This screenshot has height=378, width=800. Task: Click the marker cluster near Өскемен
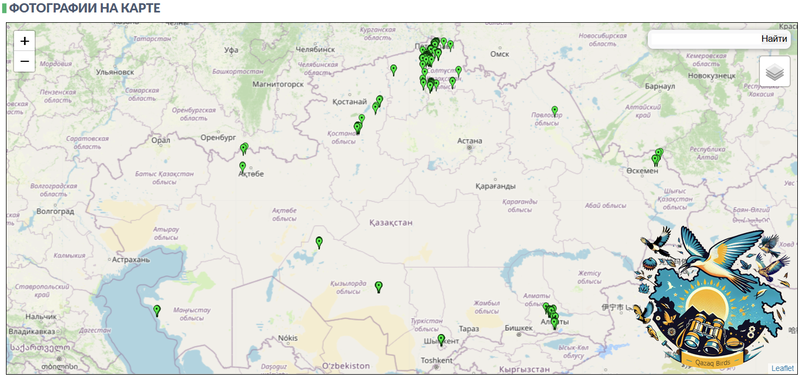click(657, 157)
